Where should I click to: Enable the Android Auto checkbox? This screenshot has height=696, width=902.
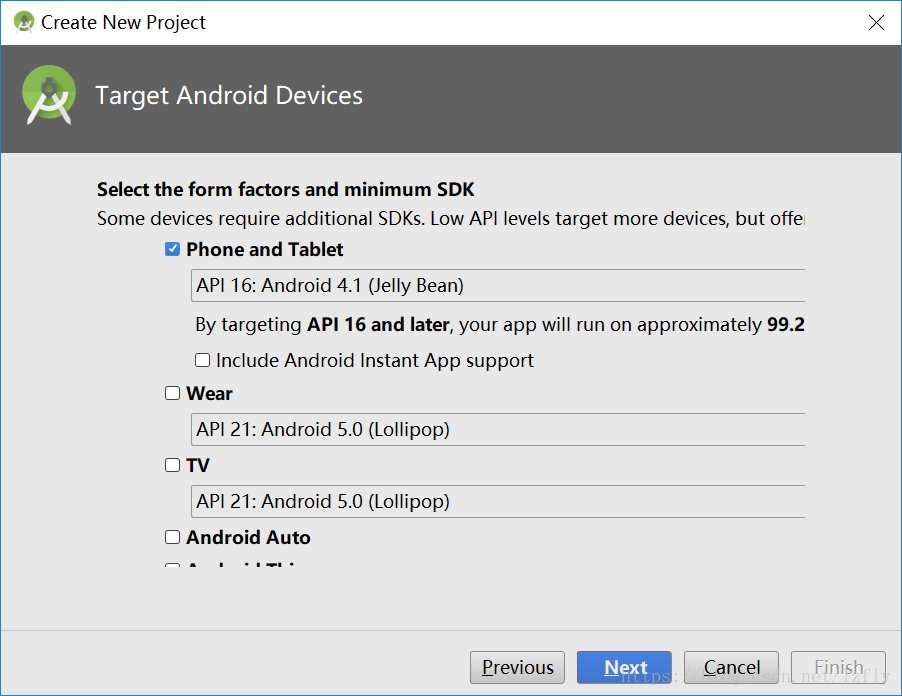[172, 537]
